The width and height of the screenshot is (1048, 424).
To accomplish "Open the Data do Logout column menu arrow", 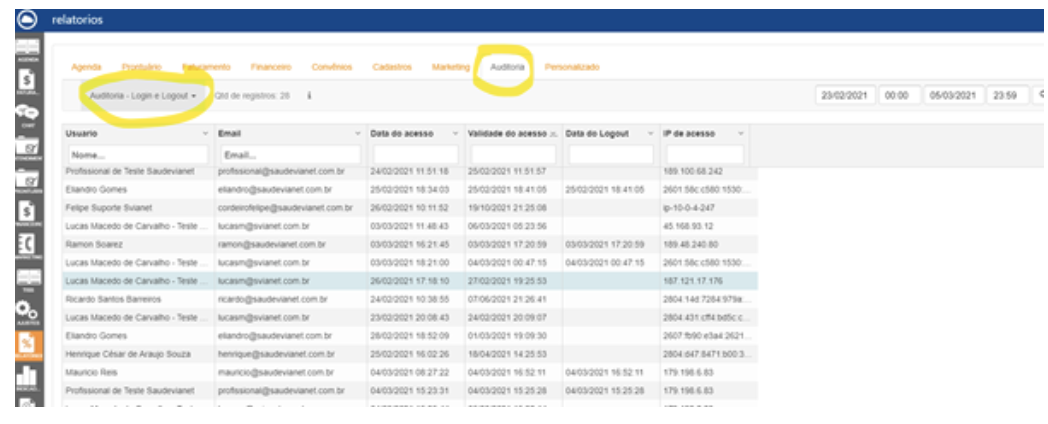I will (x=650, y=134).
